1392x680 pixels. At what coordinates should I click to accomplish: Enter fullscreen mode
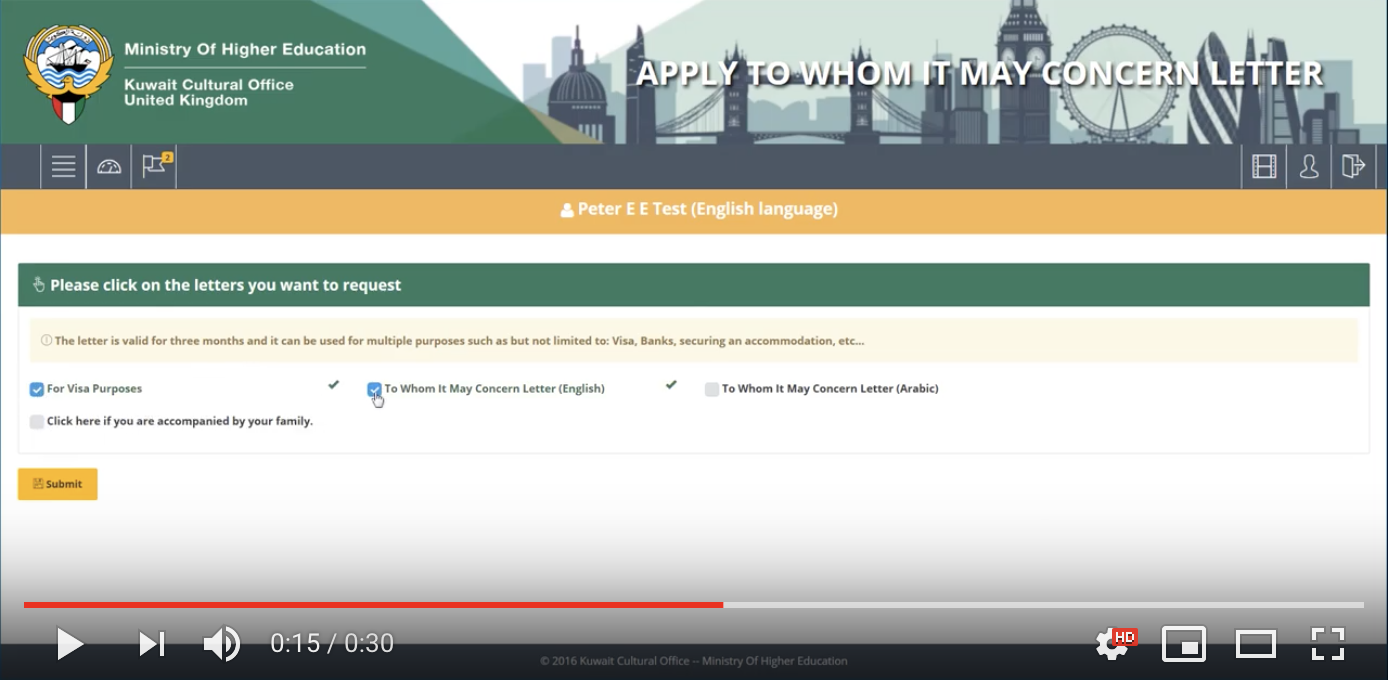pyautogui.click(x=1328, y=643)
